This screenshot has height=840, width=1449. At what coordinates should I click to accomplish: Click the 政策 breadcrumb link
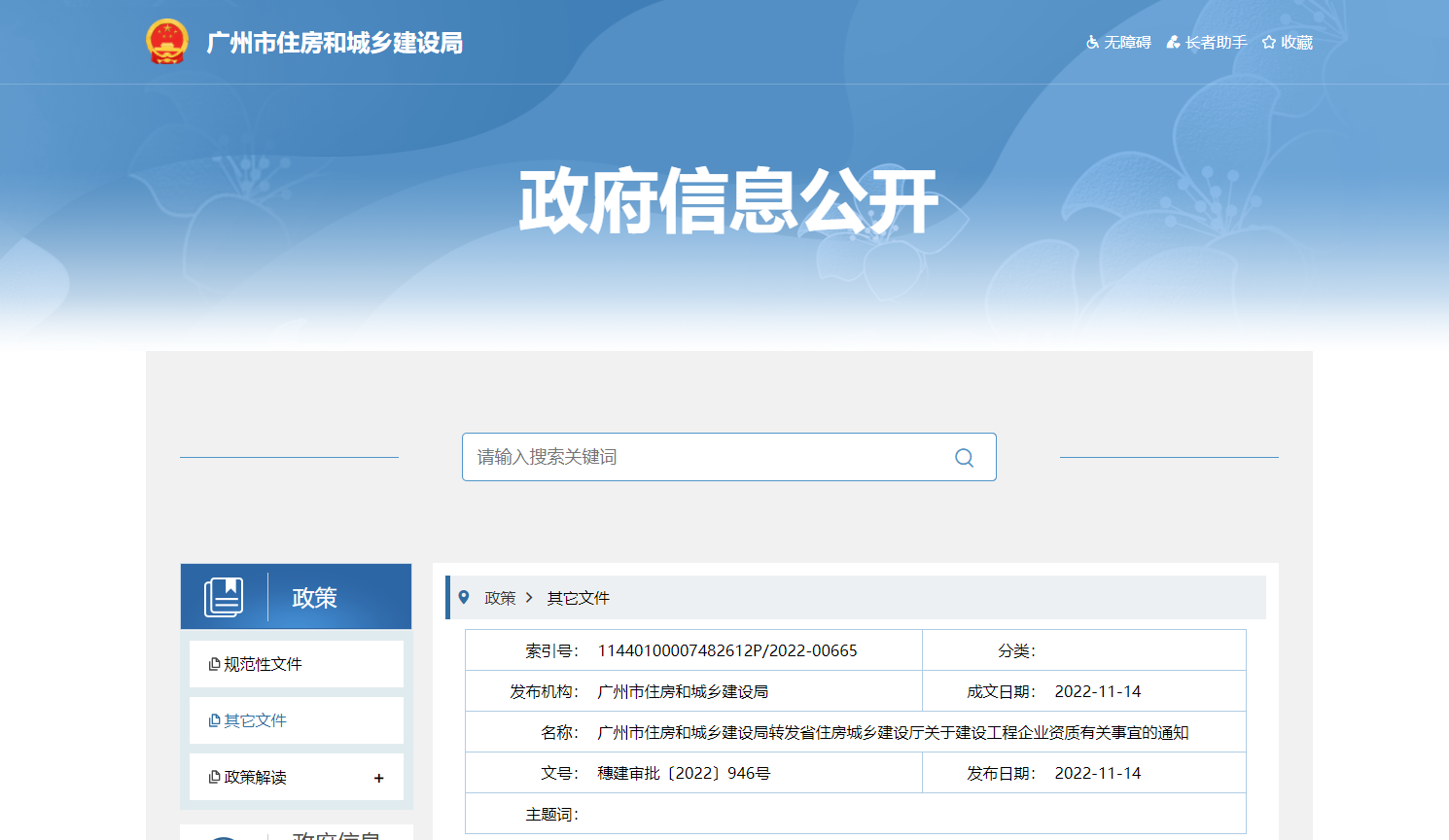coord(500,598)
